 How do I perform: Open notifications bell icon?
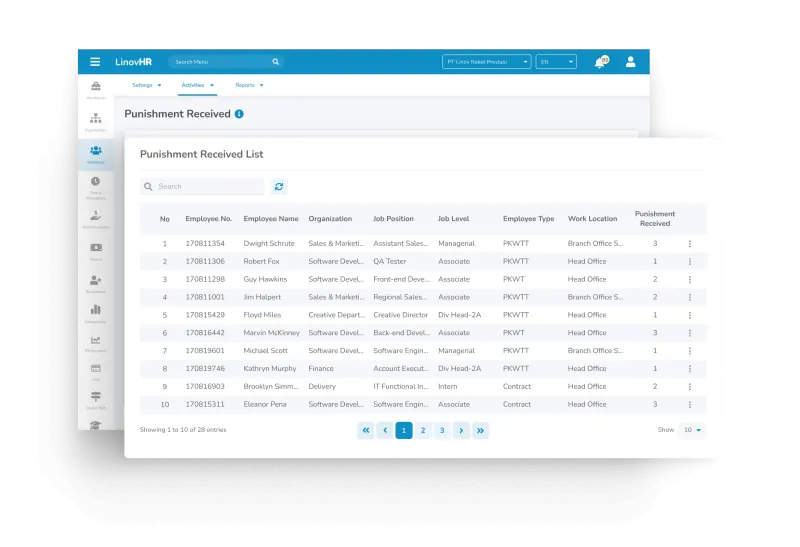coord(601,62)
